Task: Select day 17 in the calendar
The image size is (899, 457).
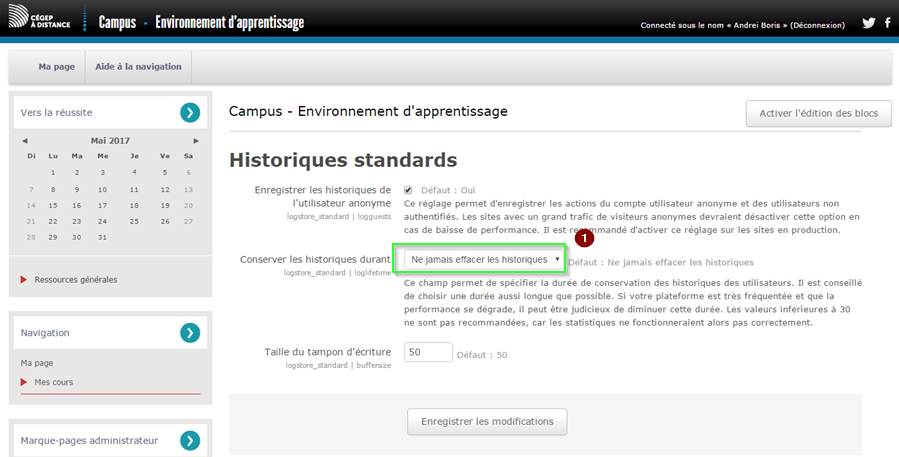Action: tap(102, 205)
